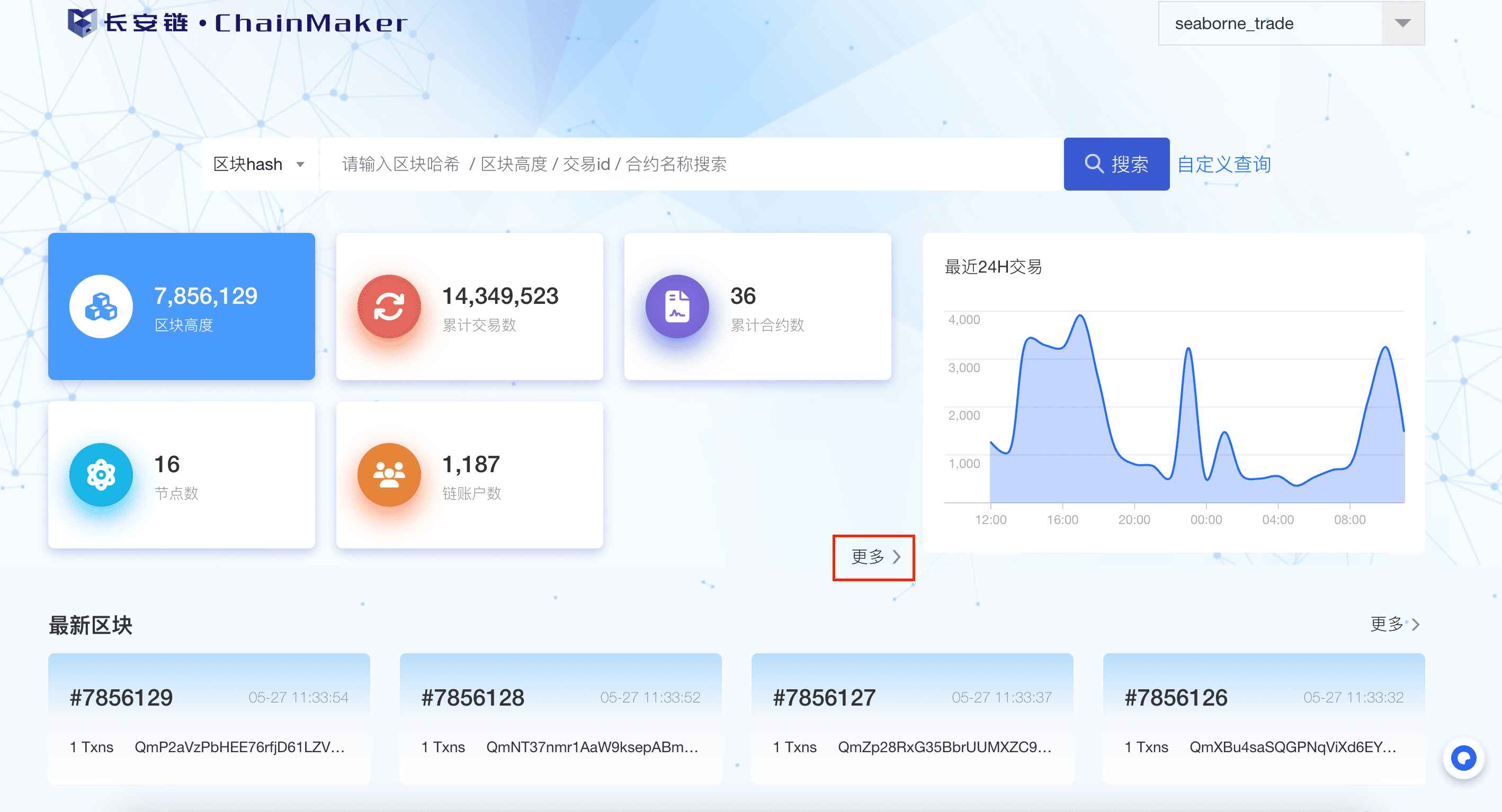Click the red cumulative transactions icon
The image size is (1502, 812).
(389, 306)
